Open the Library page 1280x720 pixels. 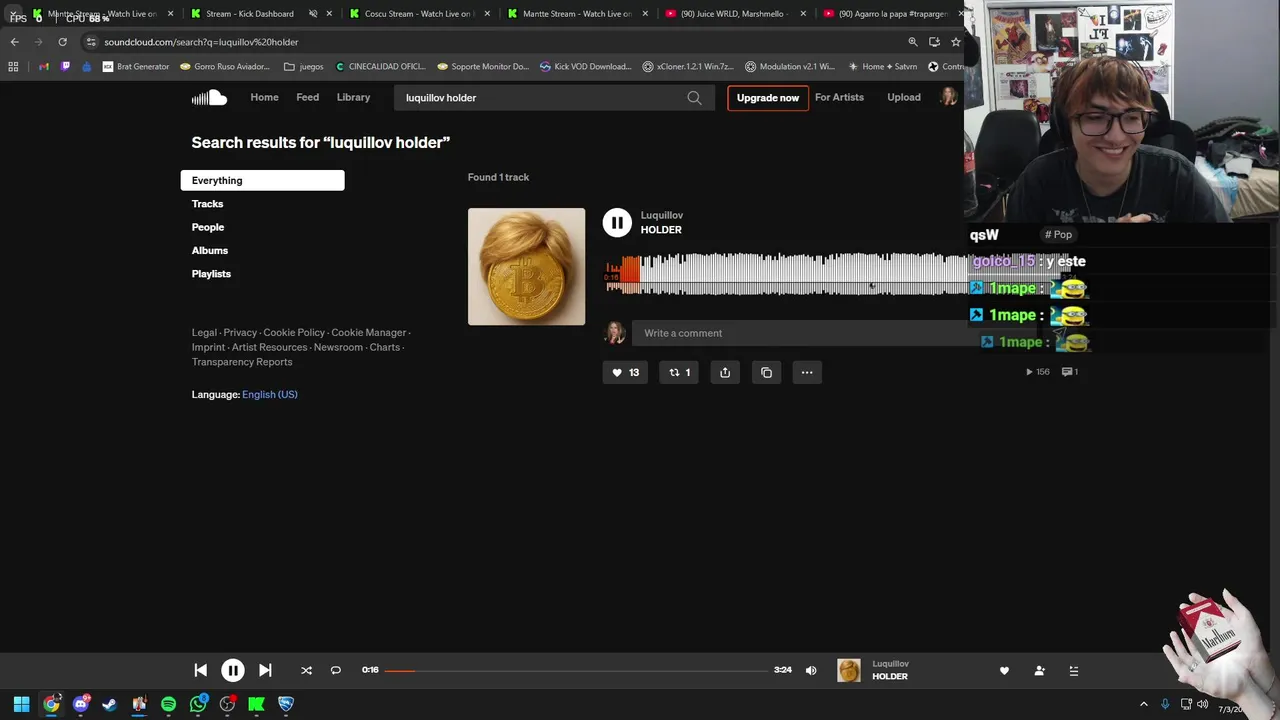353,98
